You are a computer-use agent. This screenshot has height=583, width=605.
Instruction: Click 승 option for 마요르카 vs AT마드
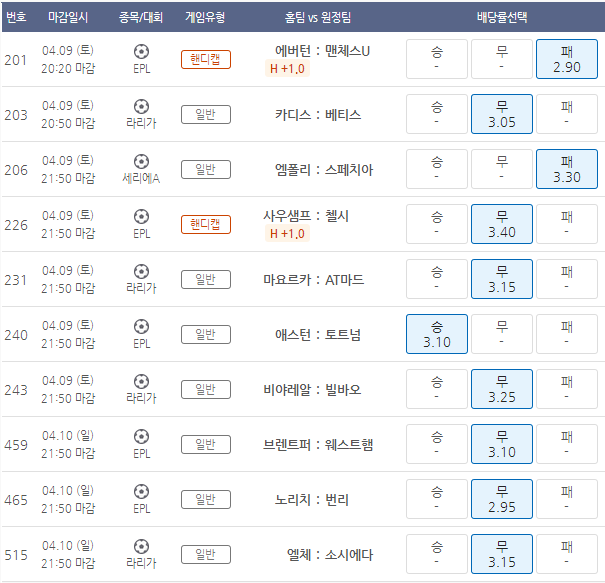click(437, 279)
